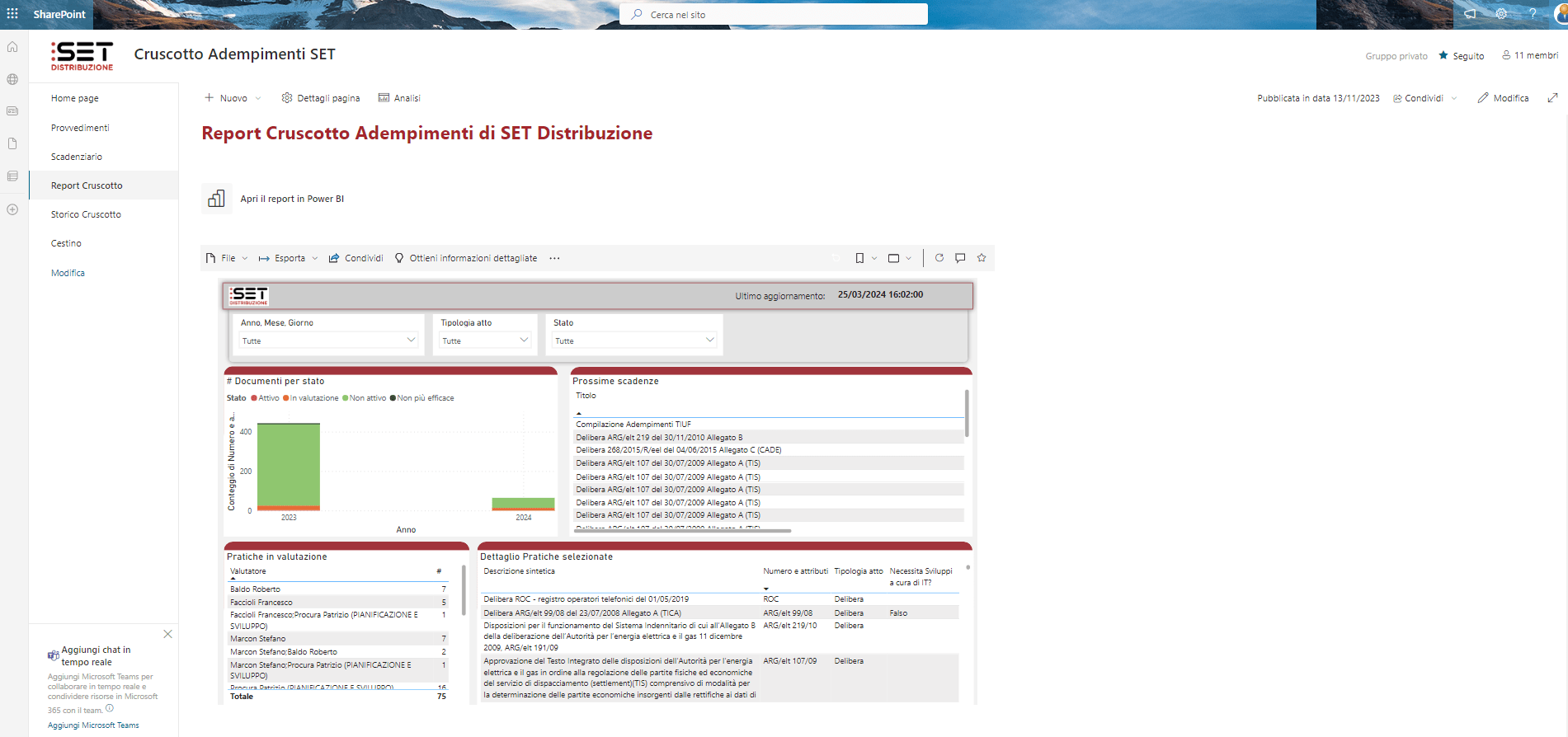
Task: Click Prossime scadenze vertical scrollbar
Action: 967,413
